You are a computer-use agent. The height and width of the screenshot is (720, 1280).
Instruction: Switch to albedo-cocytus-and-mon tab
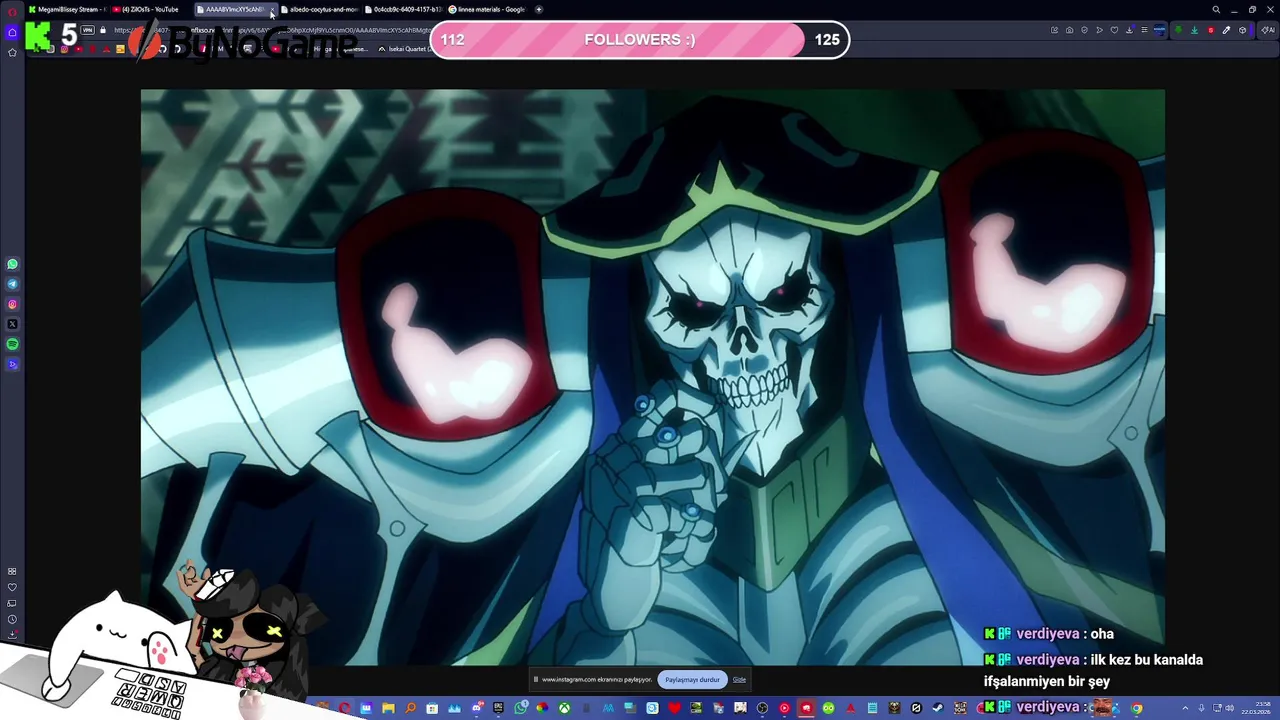coord(319,10)
